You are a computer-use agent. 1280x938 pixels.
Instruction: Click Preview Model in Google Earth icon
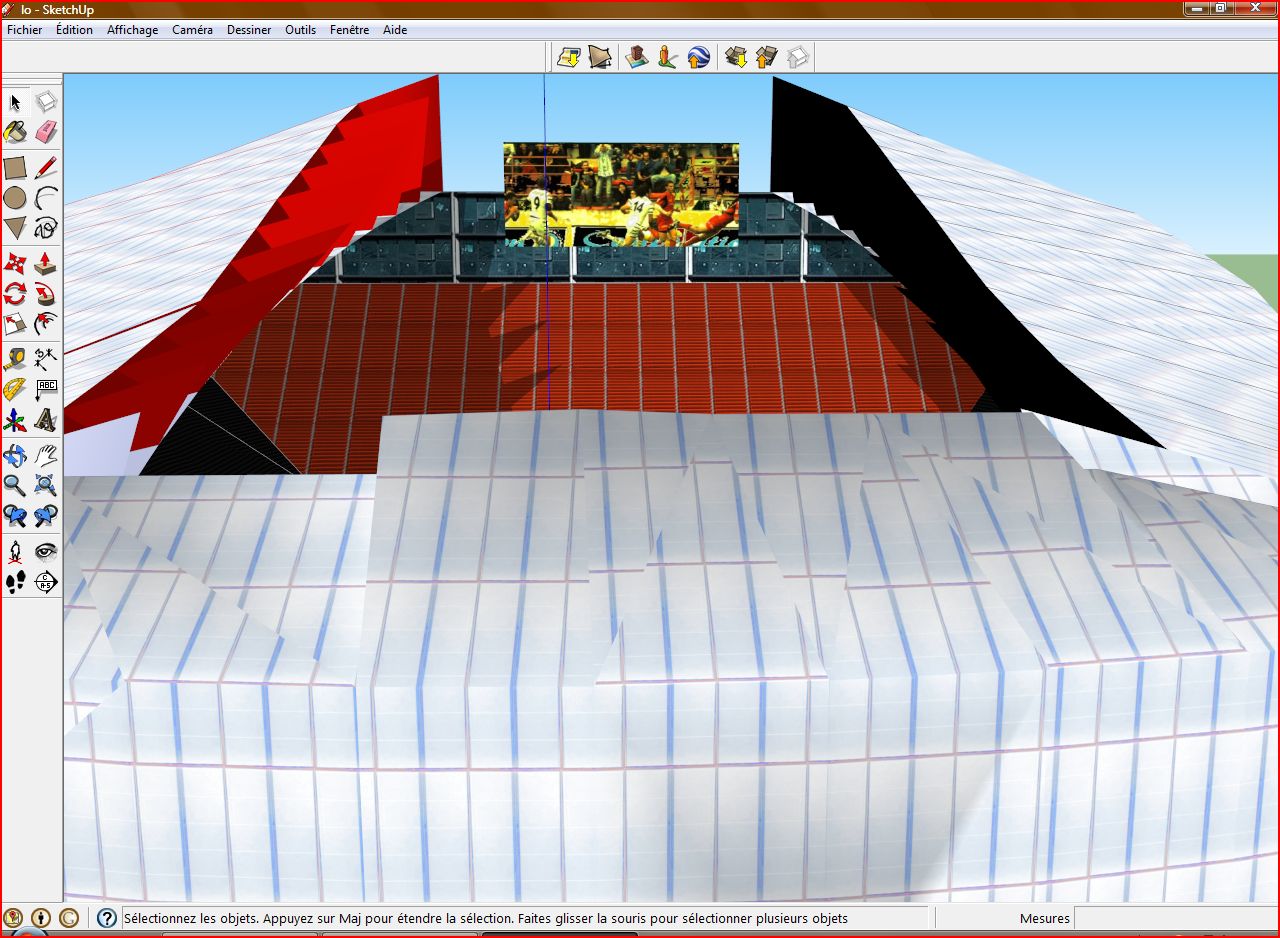point(699,57)
